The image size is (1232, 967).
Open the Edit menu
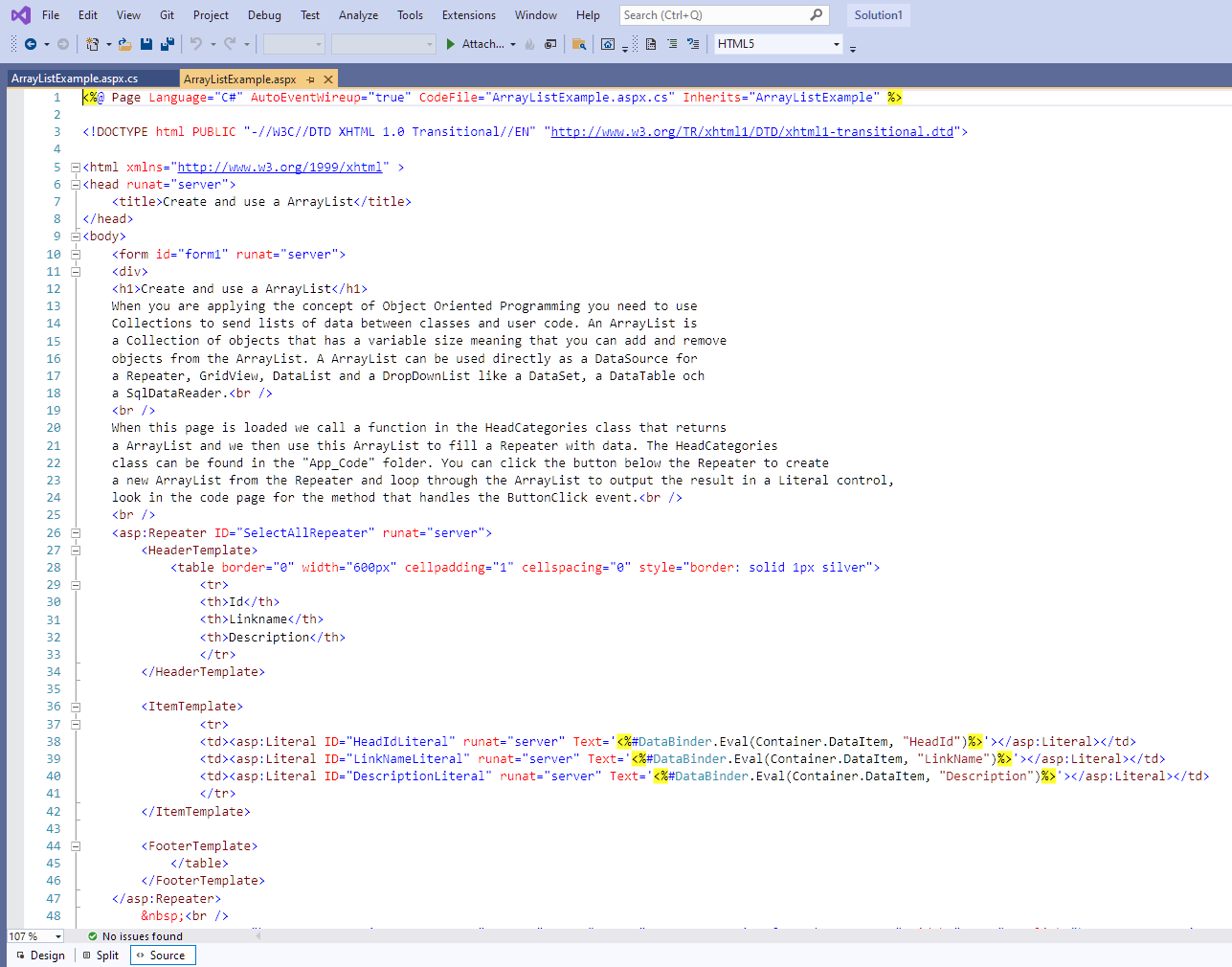88,15
